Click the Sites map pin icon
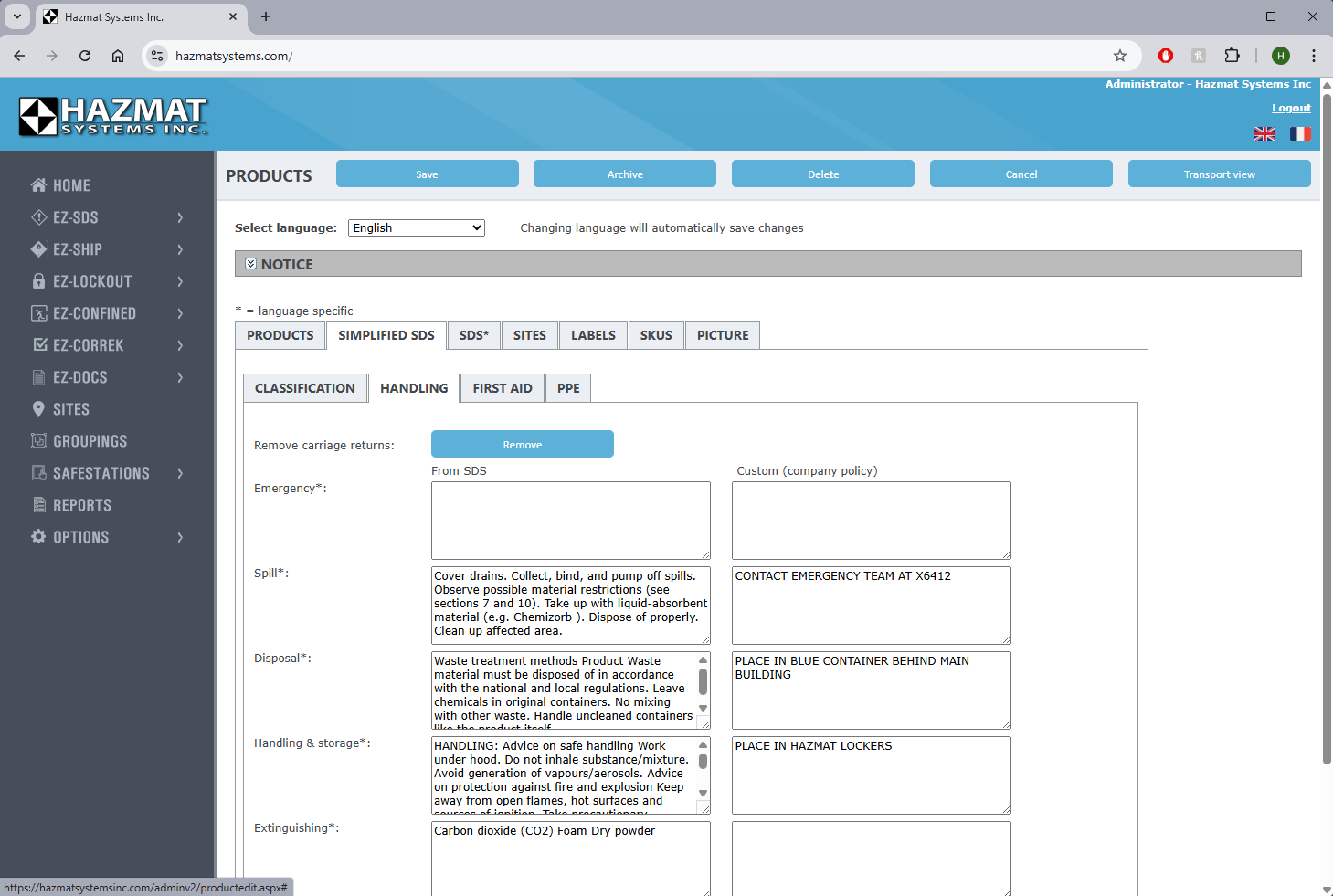The height and width of the screenshot is (896, 1333). tap(38, 409)
